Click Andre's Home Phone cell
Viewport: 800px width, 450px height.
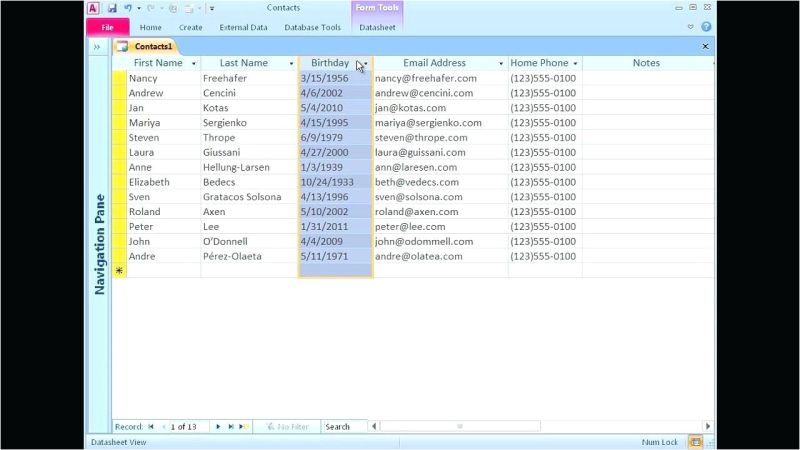[545, 256]
